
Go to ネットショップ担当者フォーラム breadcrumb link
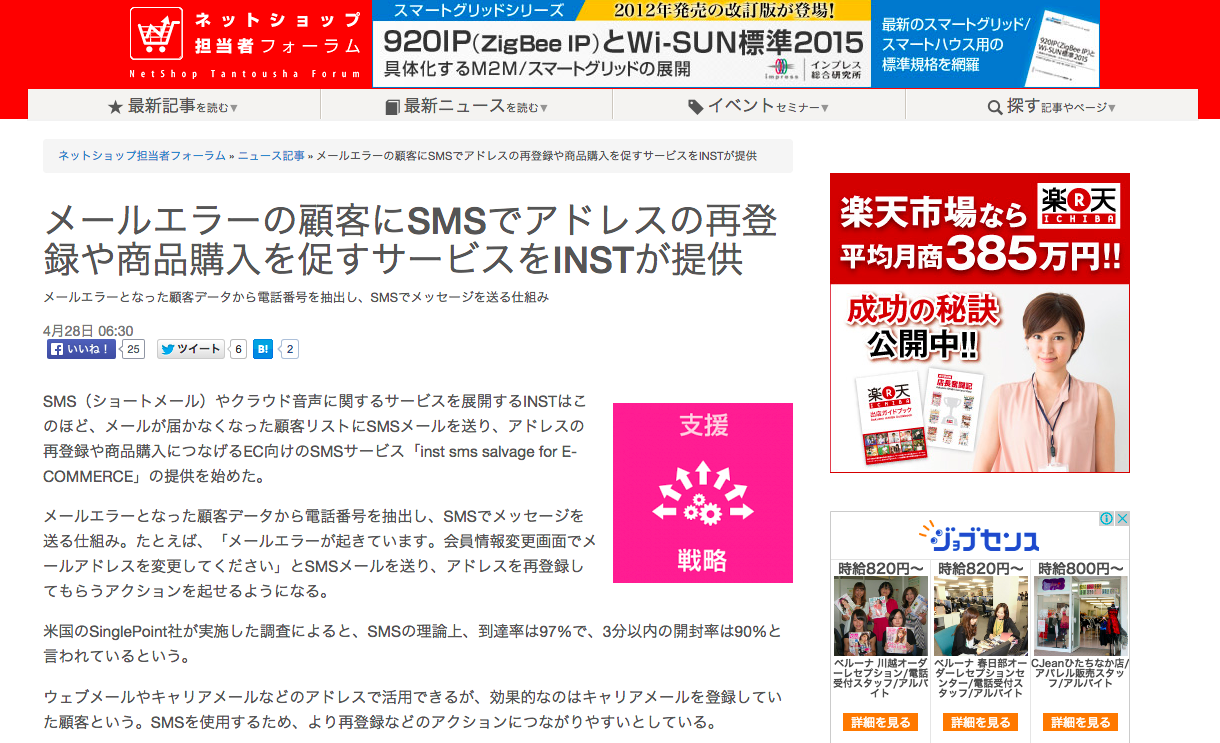141,156
